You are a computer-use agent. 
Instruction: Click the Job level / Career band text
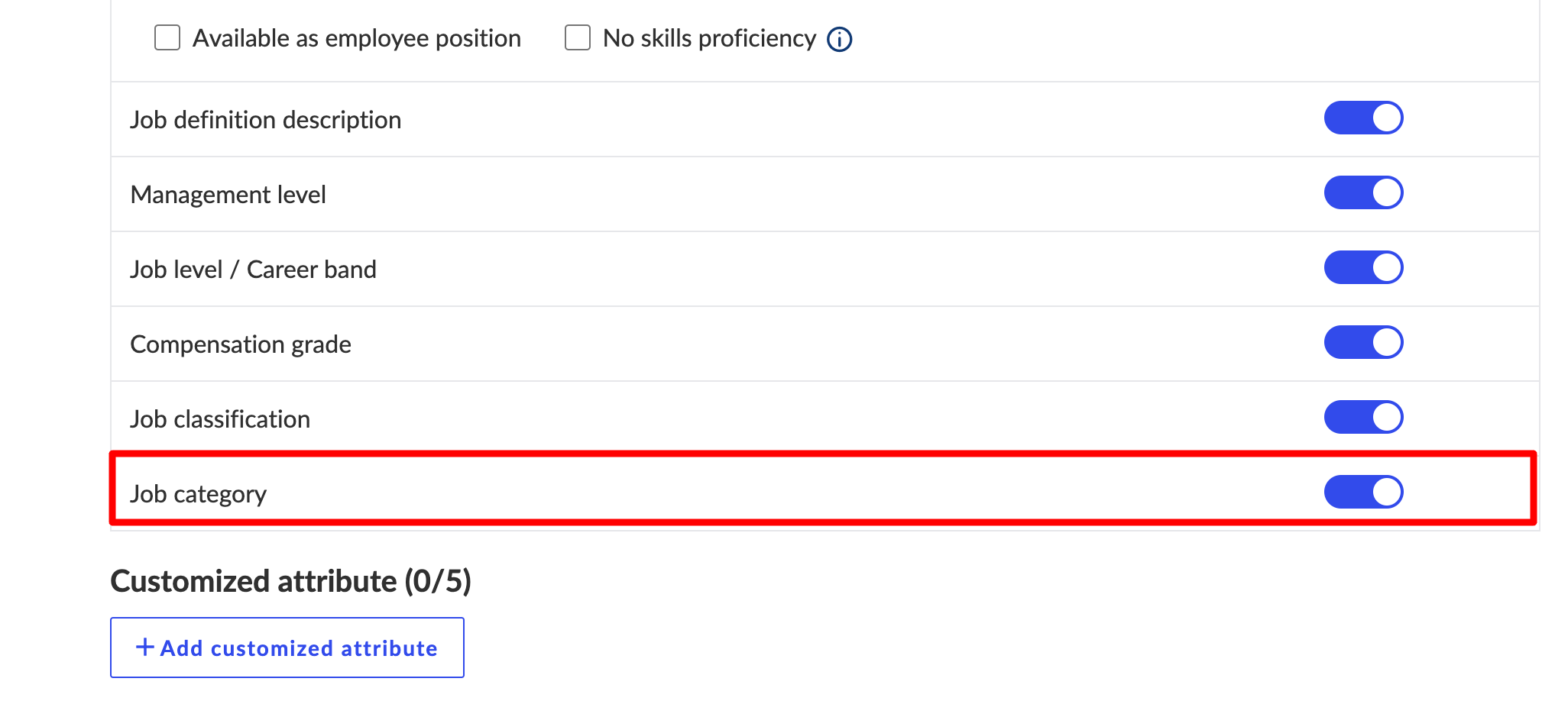pyautogui.click(x=253, y=270)
